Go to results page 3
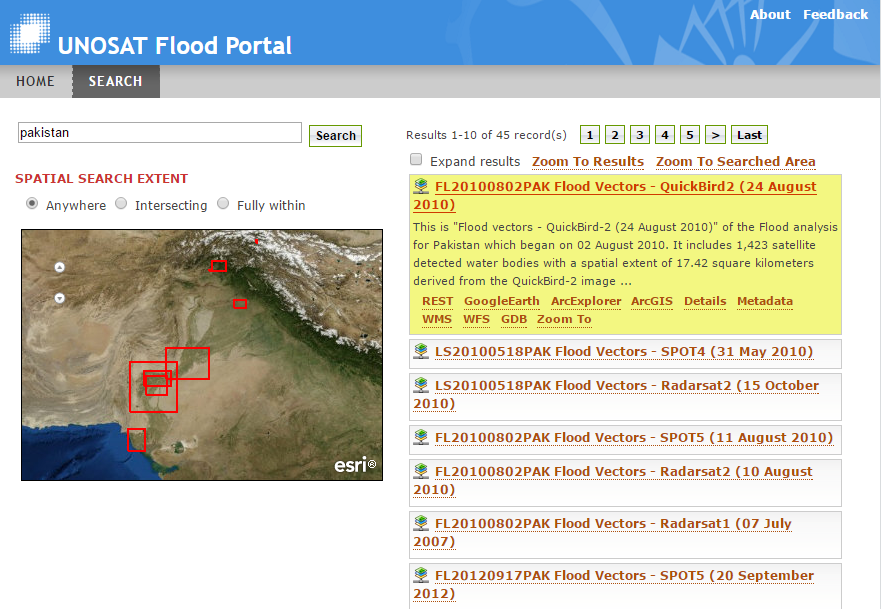The image size is (881, 609). click(640, 135)
